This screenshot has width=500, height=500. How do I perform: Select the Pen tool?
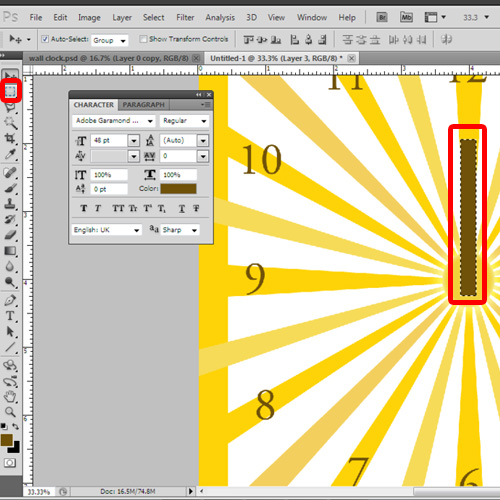pyautogui.click(x=10, y=300)
